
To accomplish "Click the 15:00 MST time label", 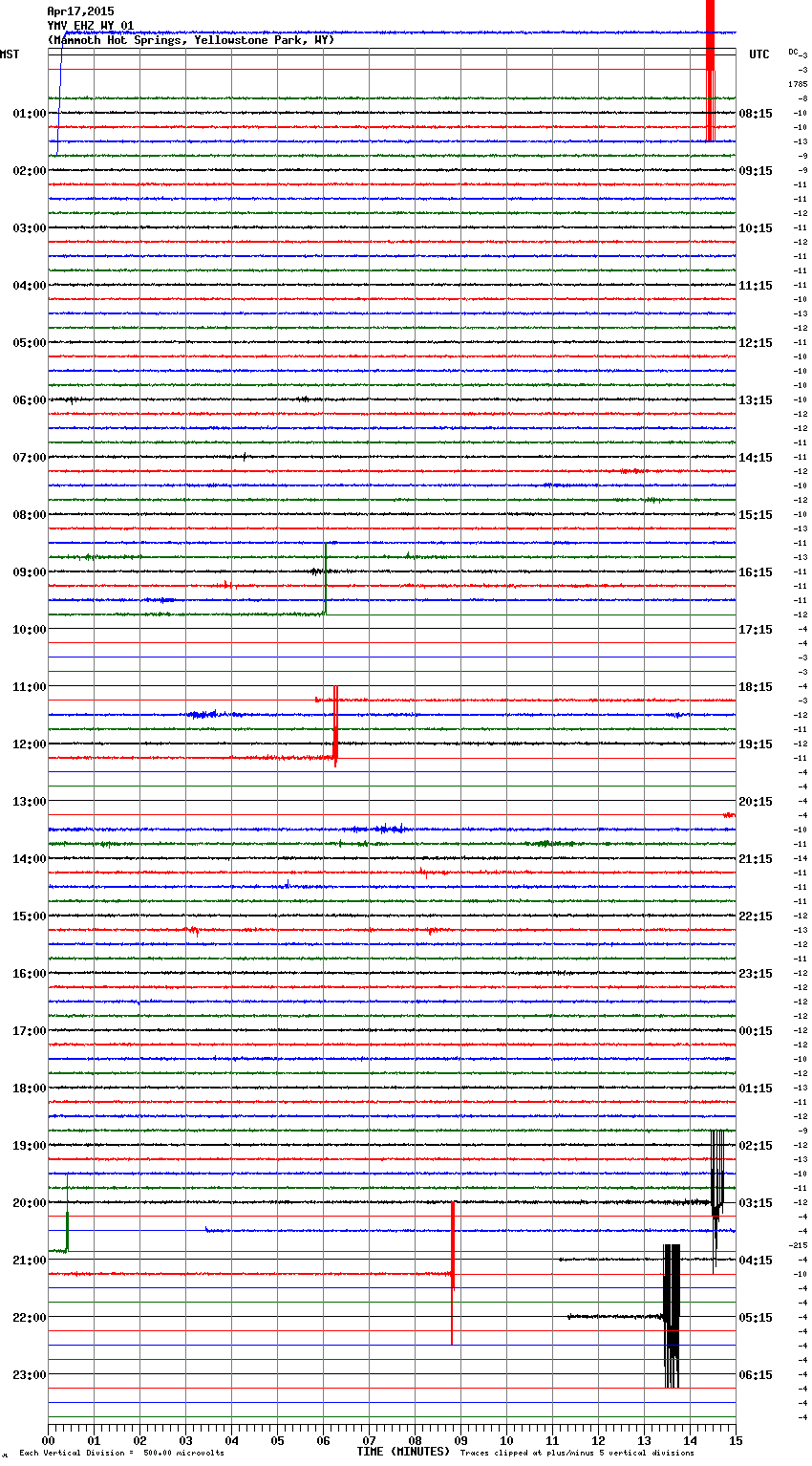I will click(x=30, y=916).
